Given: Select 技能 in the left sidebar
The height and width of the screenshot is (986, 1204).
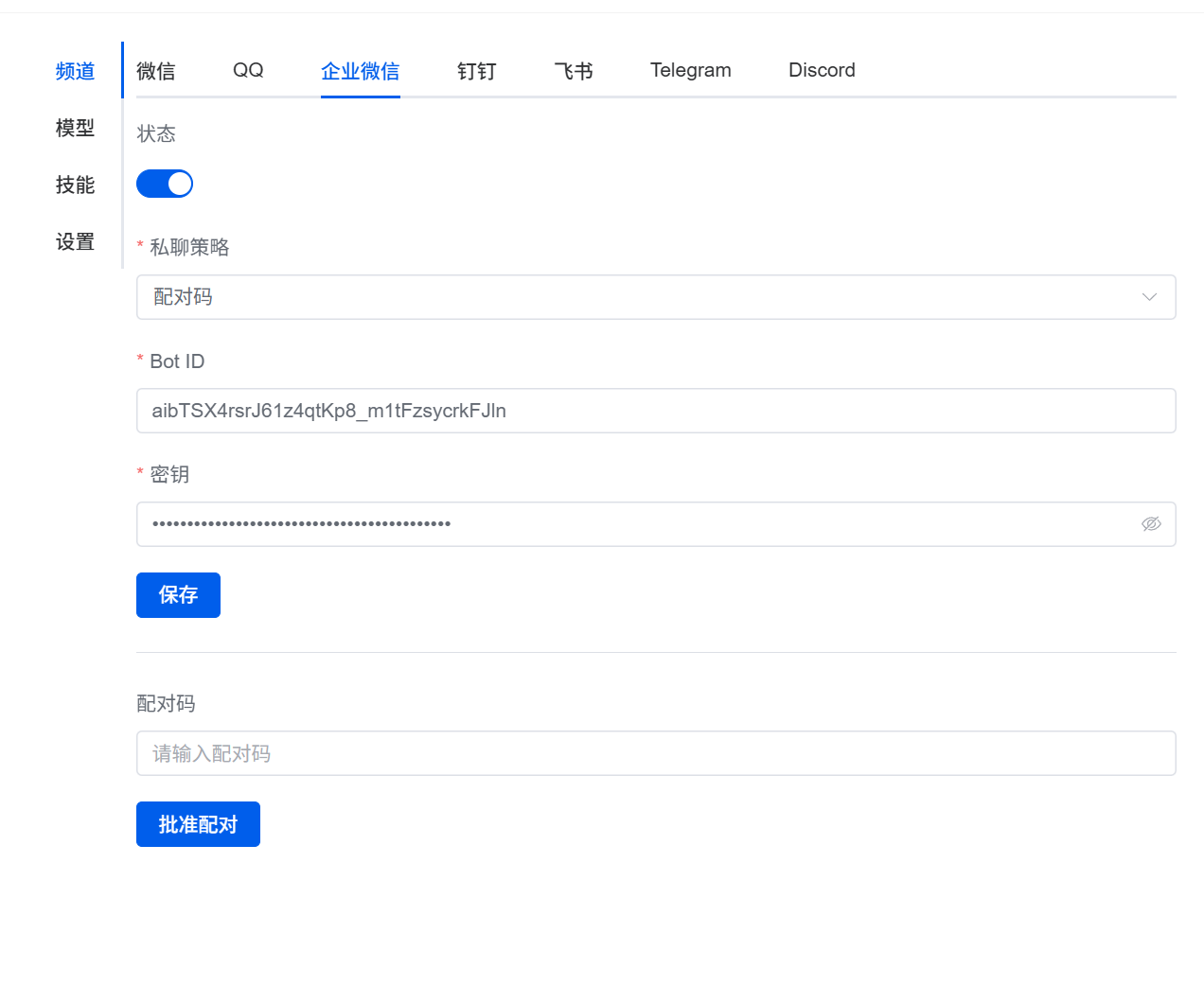Looking at the screenshot, I should [x=76, y=185].
